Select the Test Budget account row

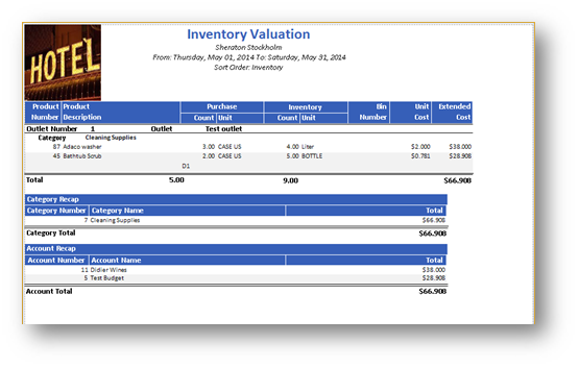pos(236,278)
